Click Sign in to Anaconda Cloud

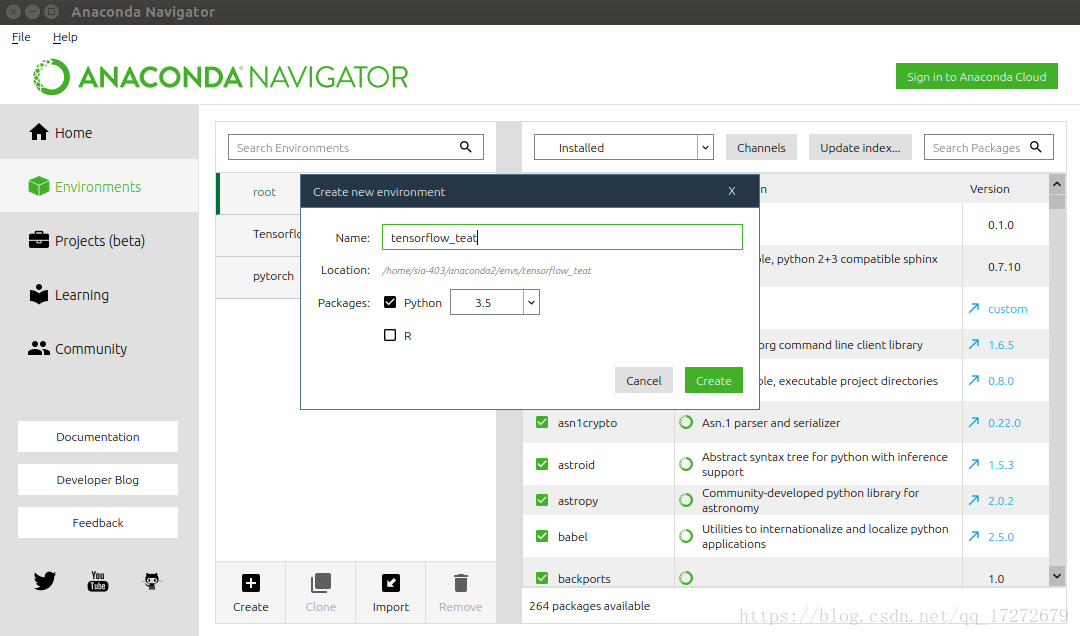977,76
